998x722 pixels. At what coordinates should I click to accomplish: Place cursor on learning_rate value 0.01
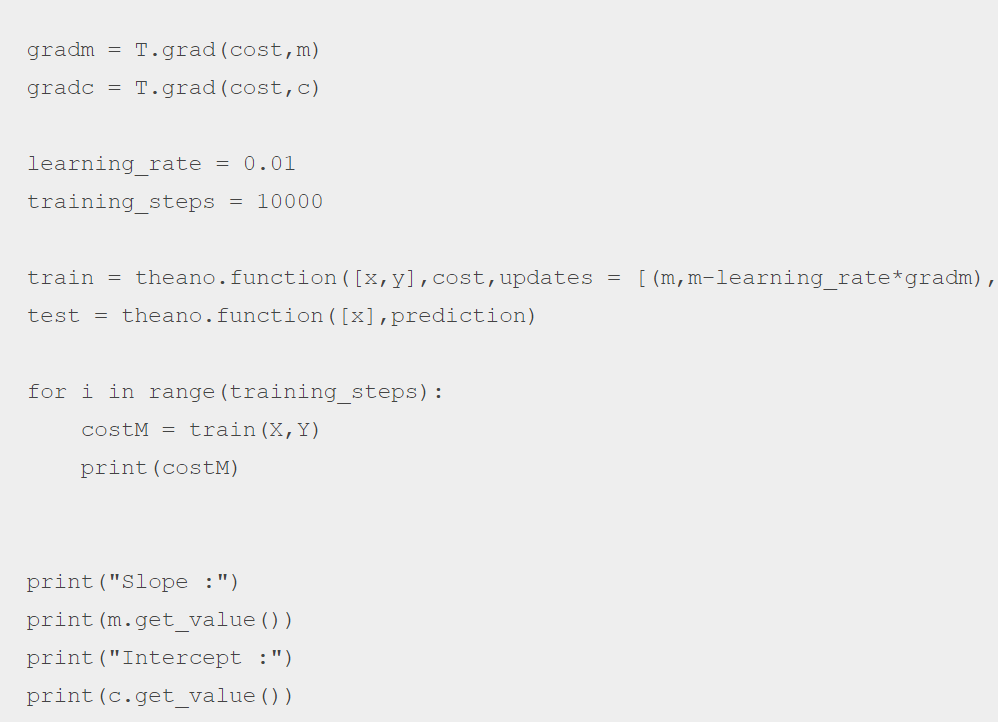(269, 164)
